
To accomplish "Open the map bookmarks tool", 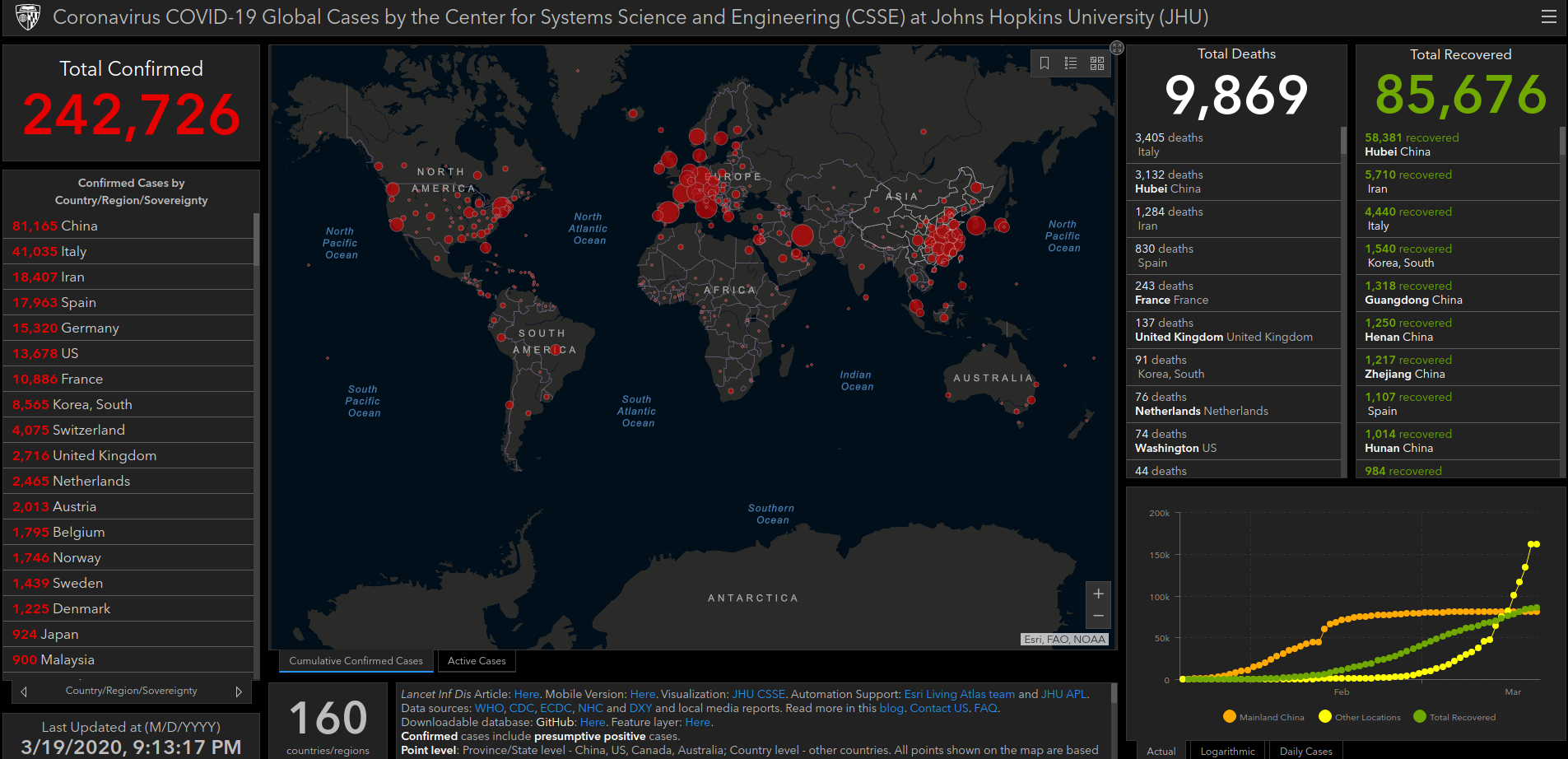I will click(1045, 63).
